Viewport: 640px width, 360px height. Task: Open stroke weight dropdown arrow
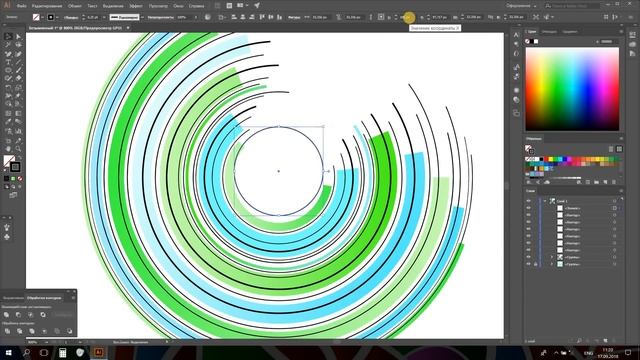pos(104,17)
